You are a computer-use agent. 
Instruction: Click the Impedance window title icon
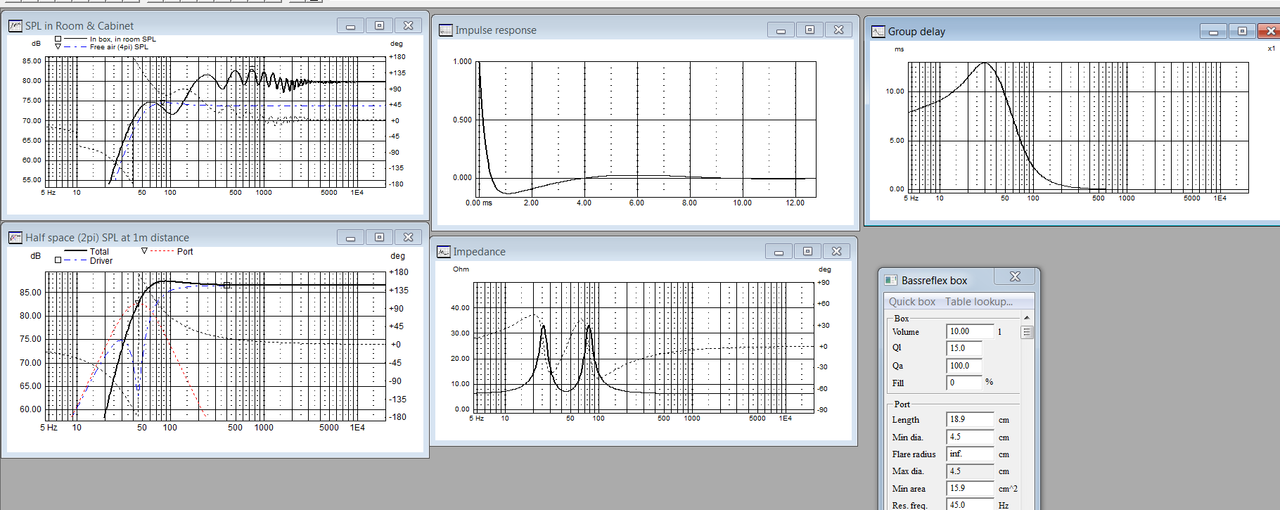[444, 252]
